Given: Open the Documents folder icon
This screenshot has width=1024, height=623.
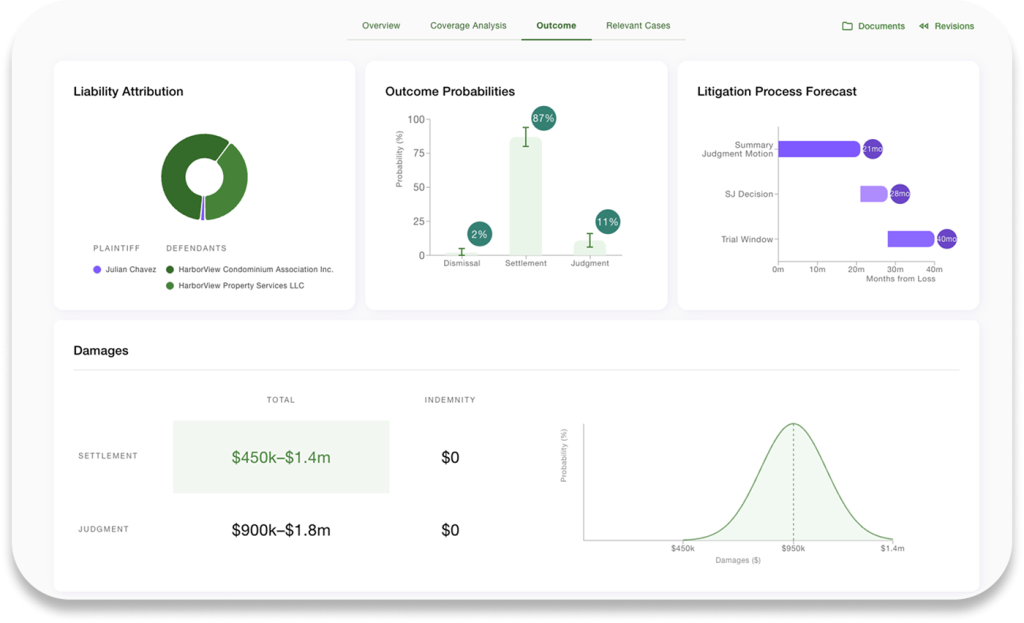Looking at the screenshot, I should (847, 26).
